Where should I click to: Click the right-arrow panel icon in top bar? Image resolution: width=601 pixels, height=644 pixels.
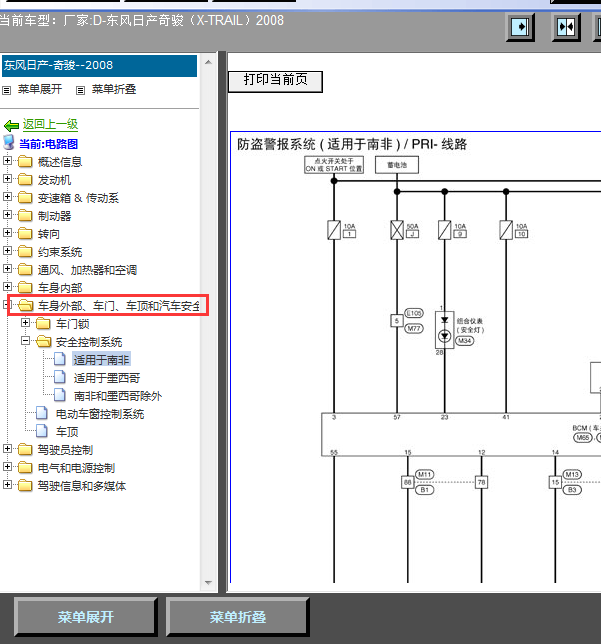(x=520, y=28)
